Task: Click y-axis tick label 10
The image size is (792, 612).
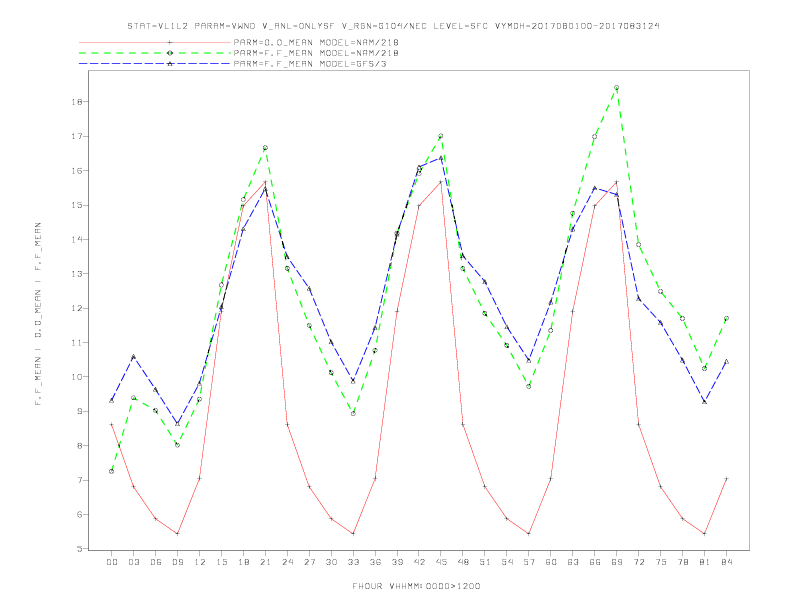Action: pyautogui.click(x=77, y=377)
